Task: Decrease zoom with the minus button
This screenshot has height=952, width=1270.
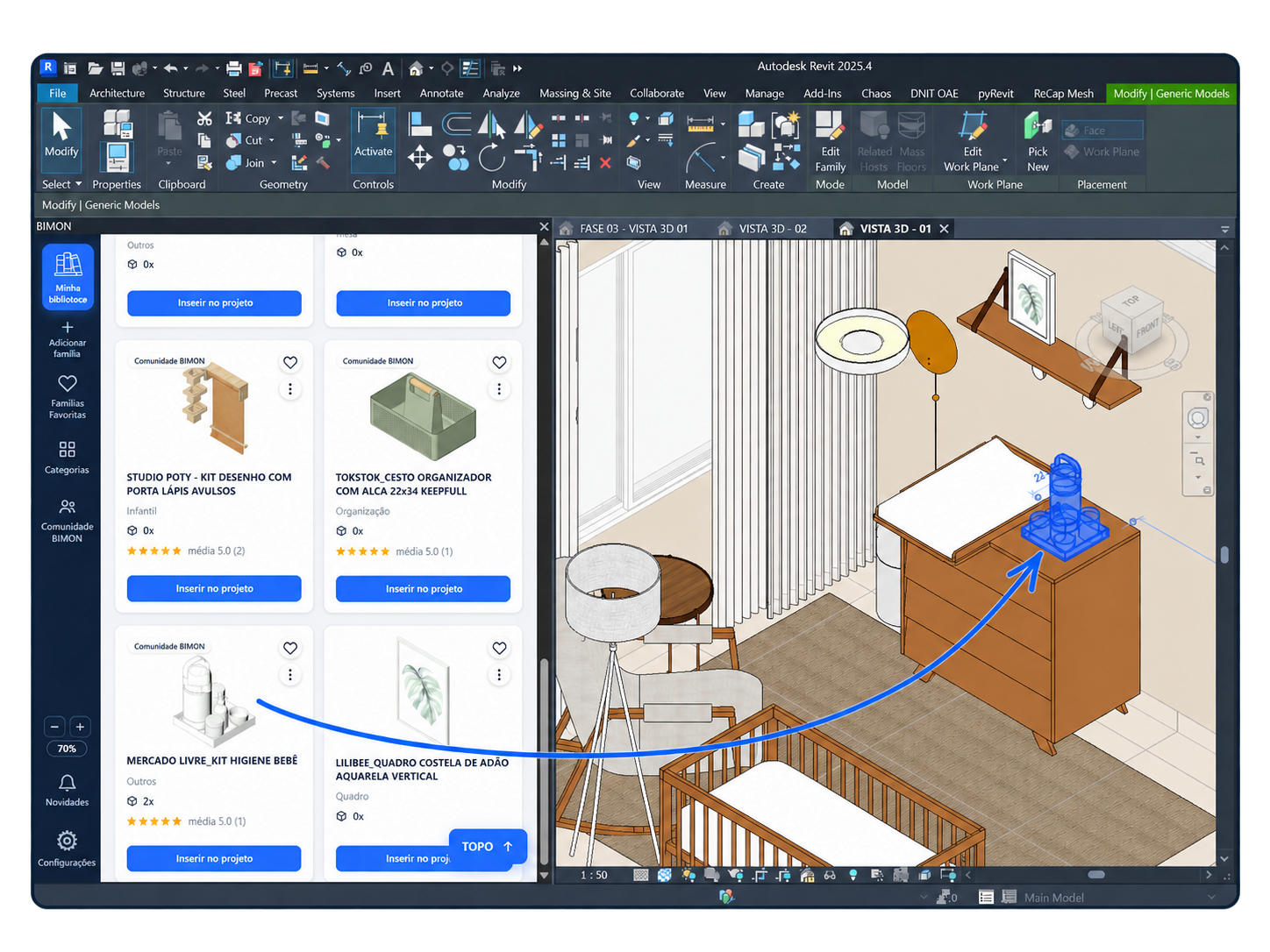Action: click(x=54, y=727)
